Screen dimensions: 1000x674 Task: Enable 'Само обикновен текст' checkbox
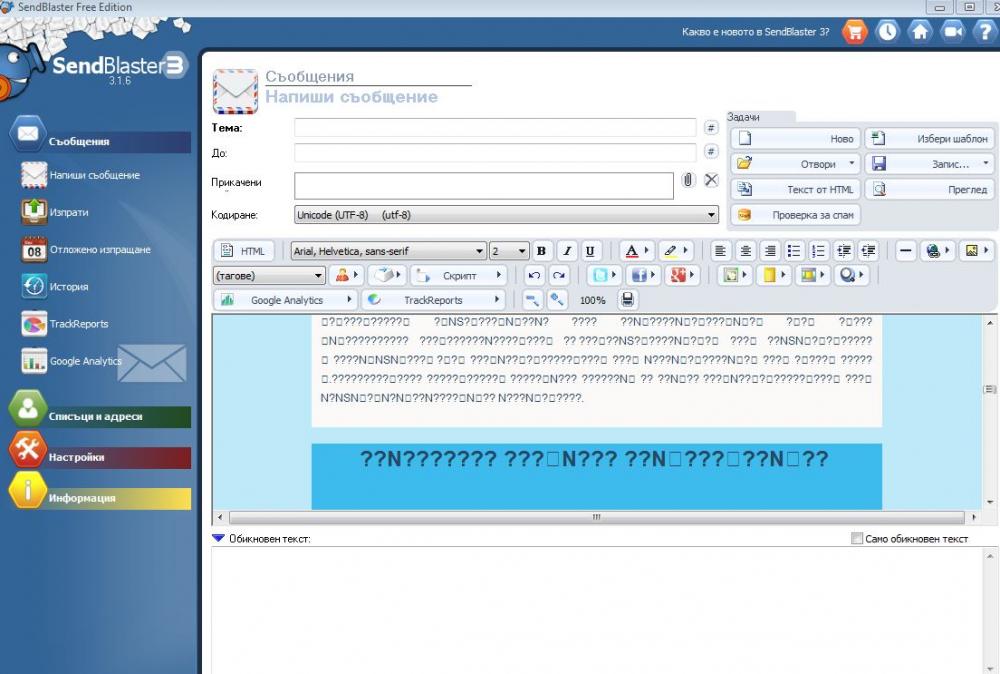(x=857, y=539)
